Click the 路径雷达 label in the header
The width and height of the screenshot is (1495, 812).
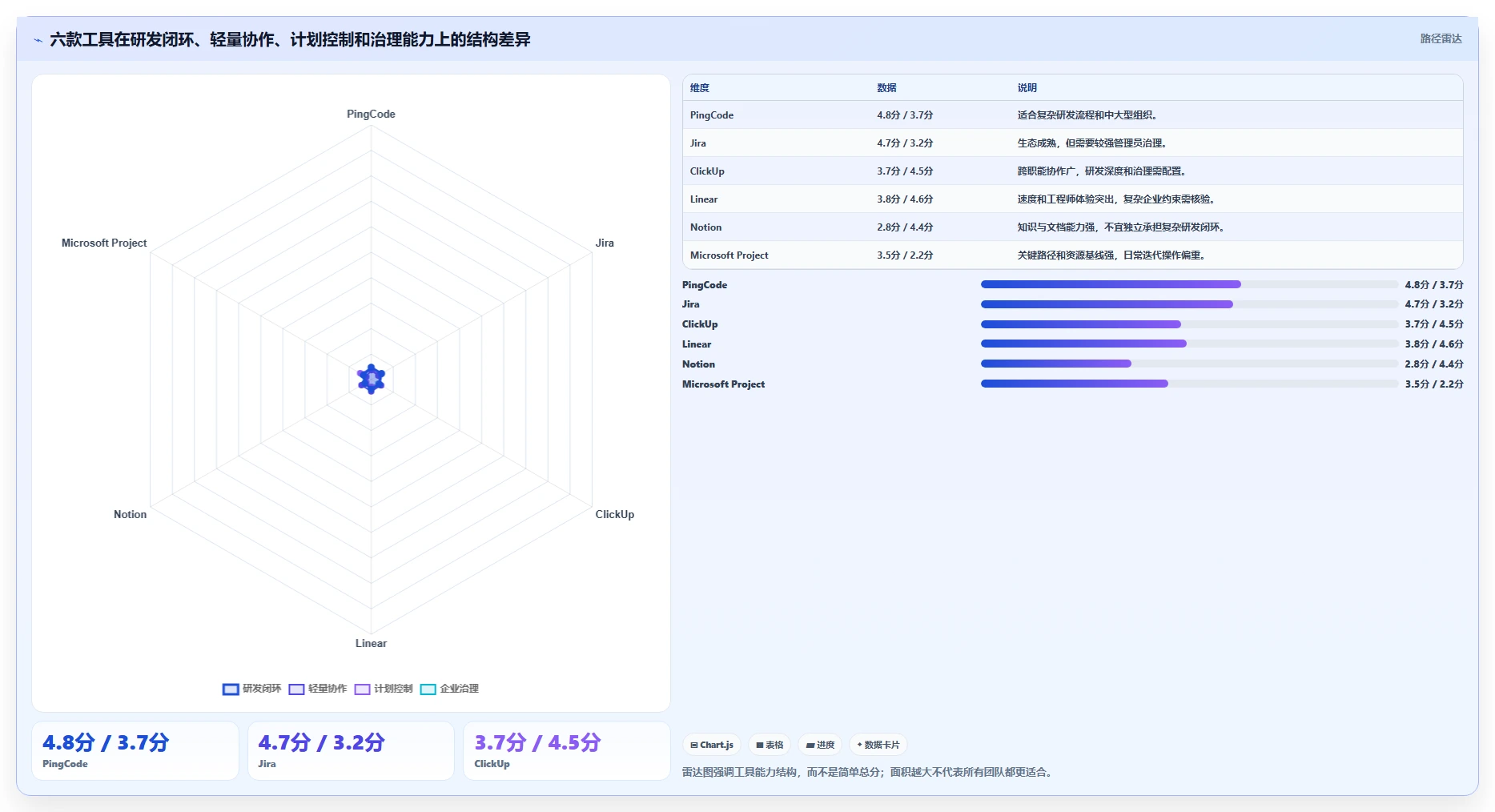click(1441, 38)
